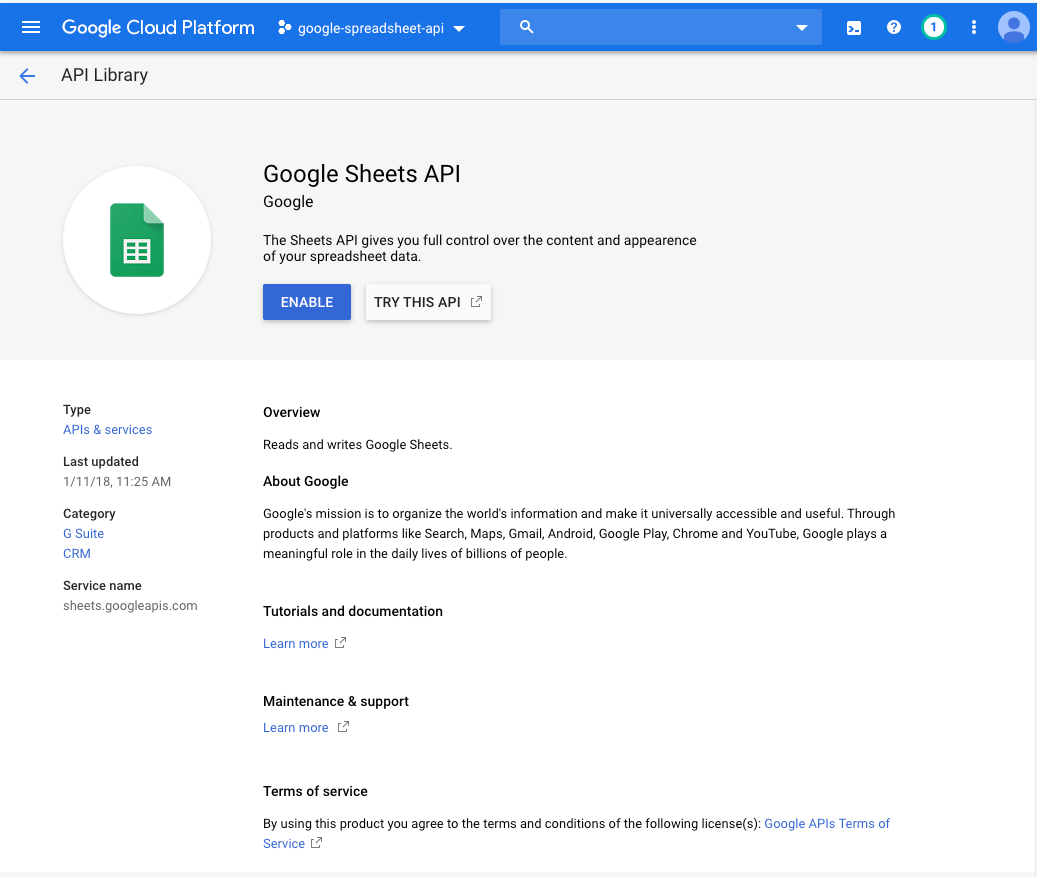The width and height of the screenshot is (1037, 877).
Task: Click the About Google heading
Action: pyautogui.click(x=306, y=481)
